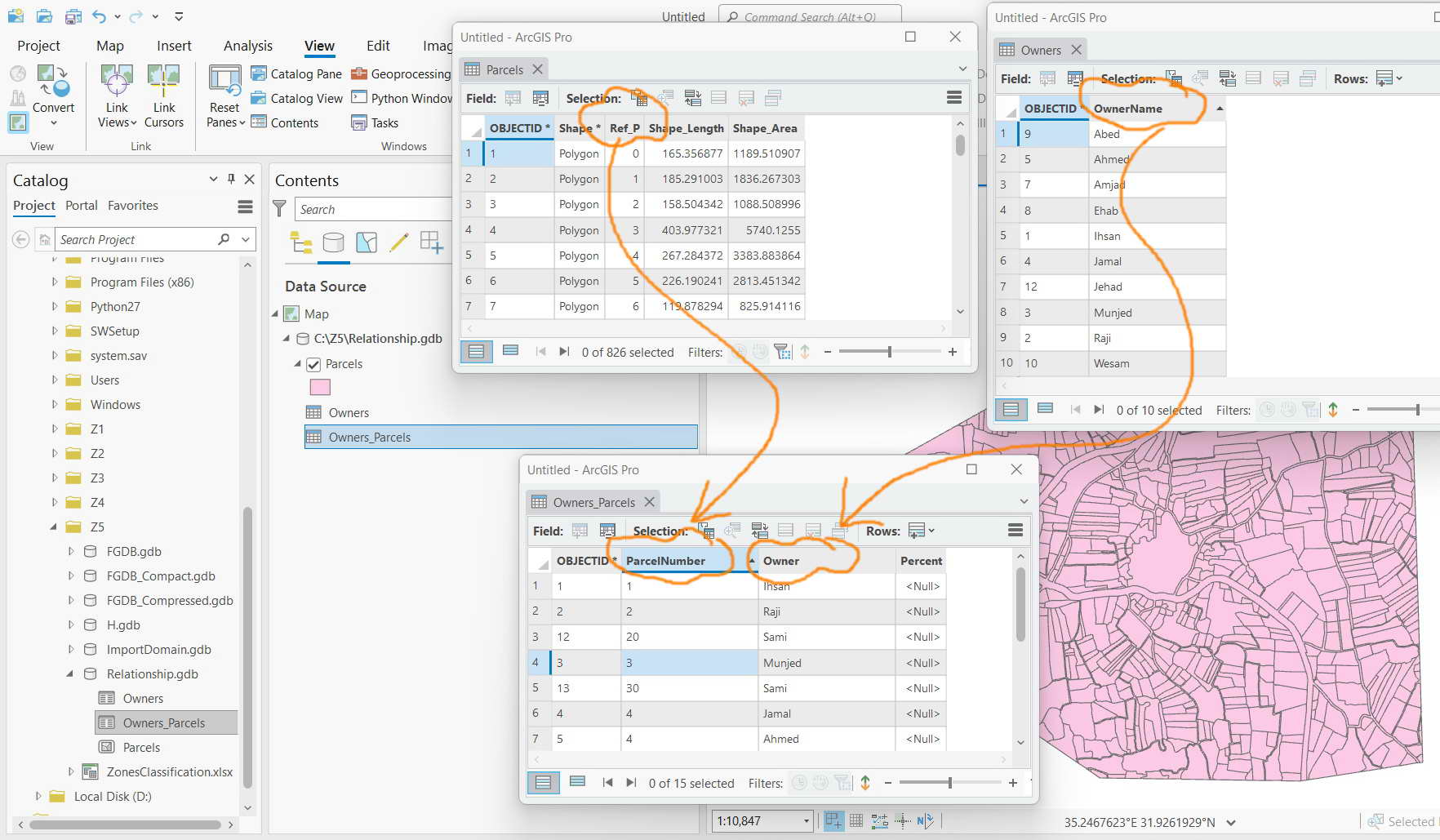
Task: Uncheck the Parcels layer visibility checkbox
Action: pos(314,364)
